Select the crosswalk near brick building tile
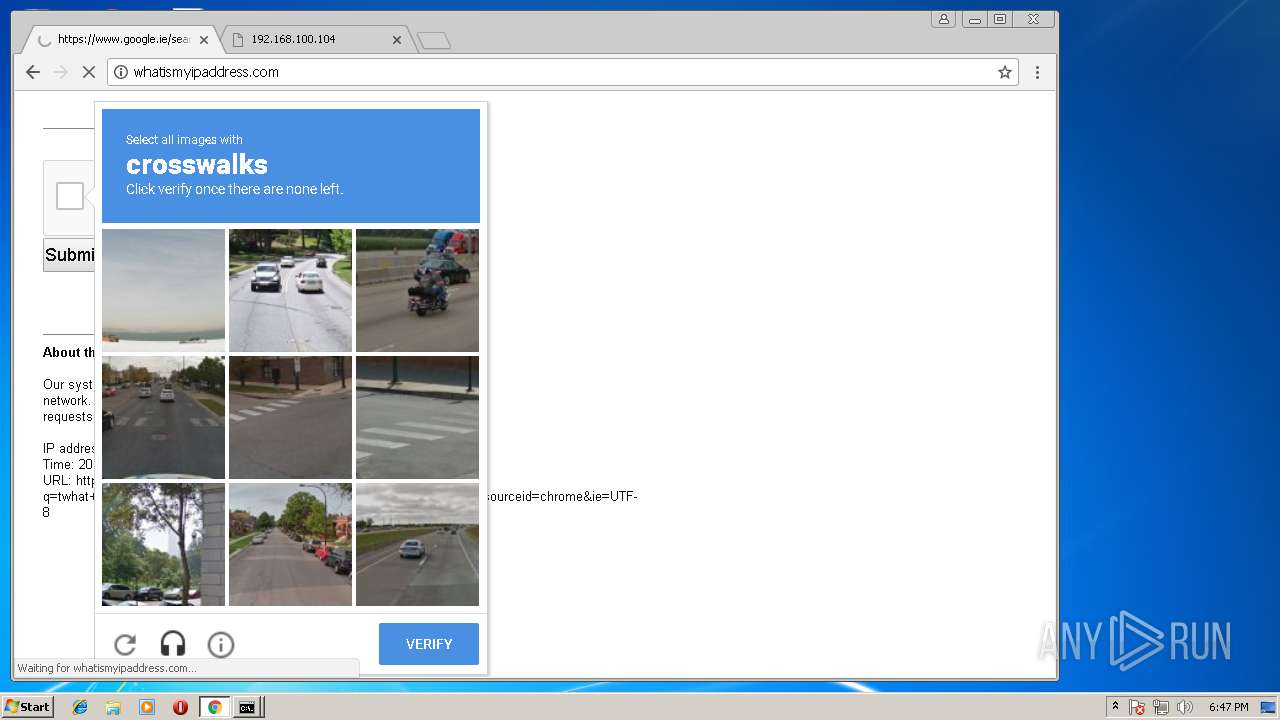This screenshot has height=720, width=1280. (x=290, y=417)
